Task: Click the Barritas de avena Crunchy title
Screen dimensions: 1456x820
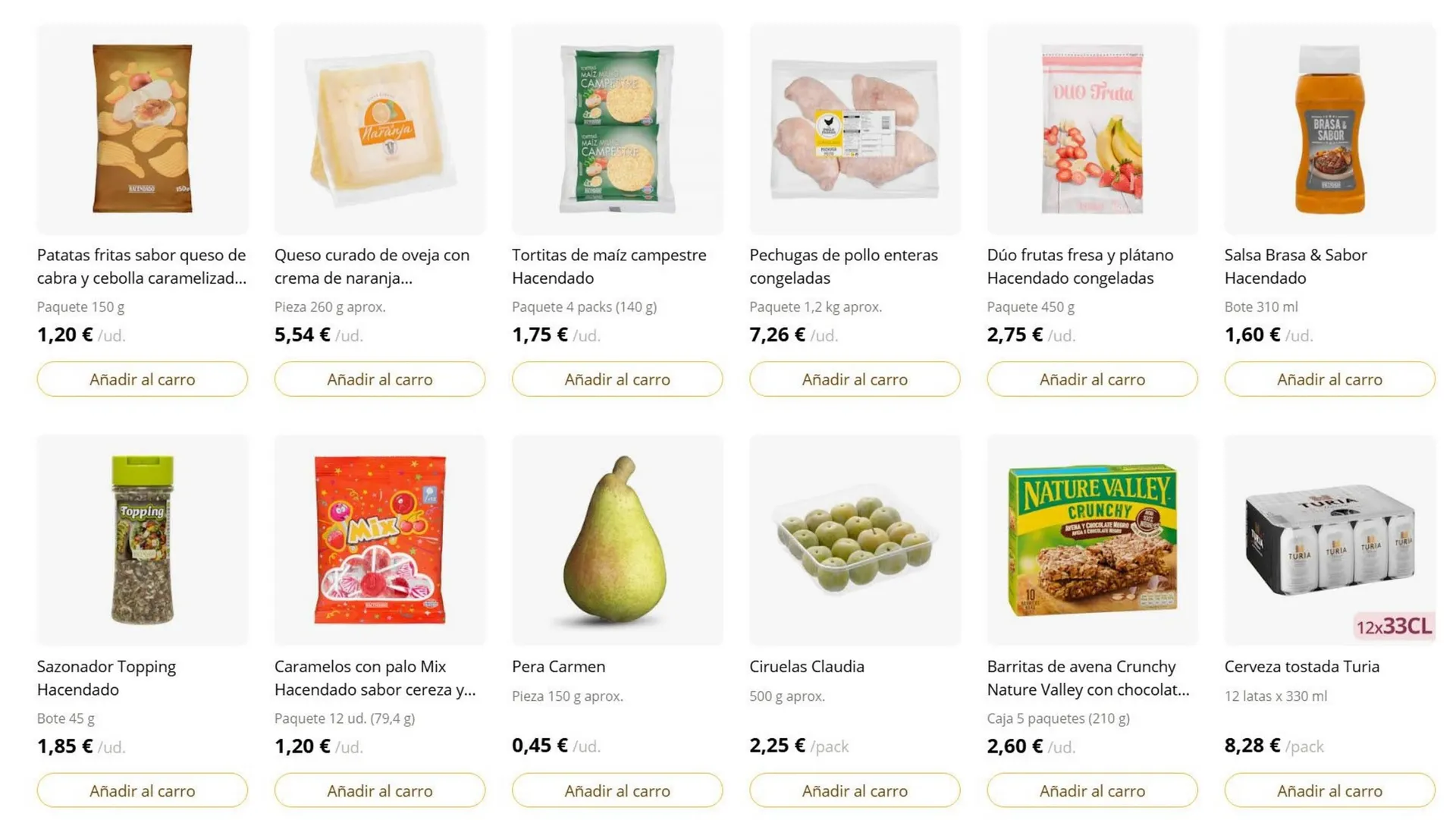Action: tap(1087, 678)
